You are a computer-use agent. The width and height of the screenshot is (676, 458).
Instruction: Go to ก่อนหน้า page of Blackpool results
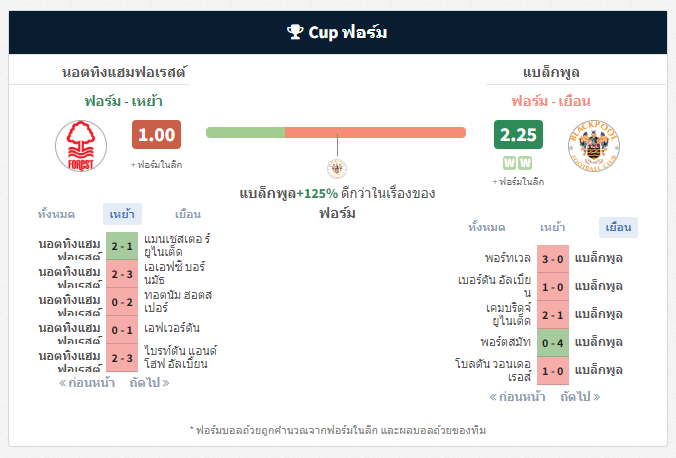point(517,396)
